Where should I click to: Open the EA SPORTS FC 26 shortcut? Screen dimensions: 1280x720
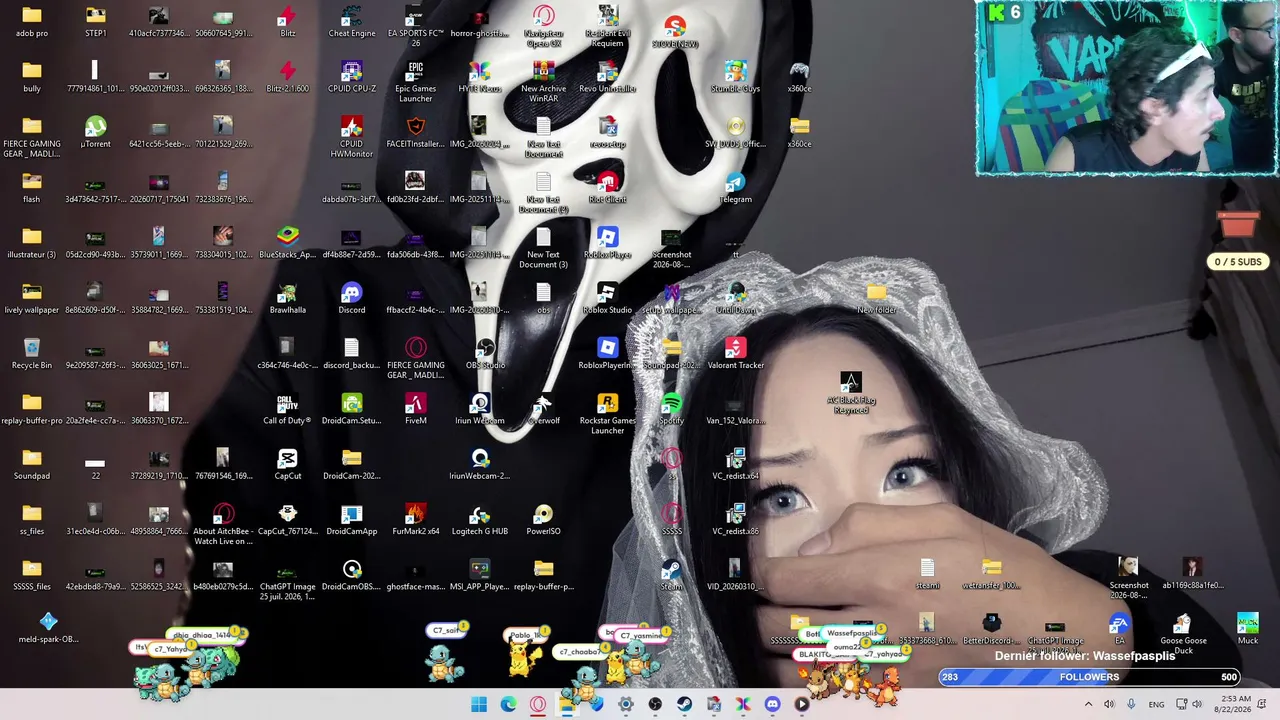416,27
